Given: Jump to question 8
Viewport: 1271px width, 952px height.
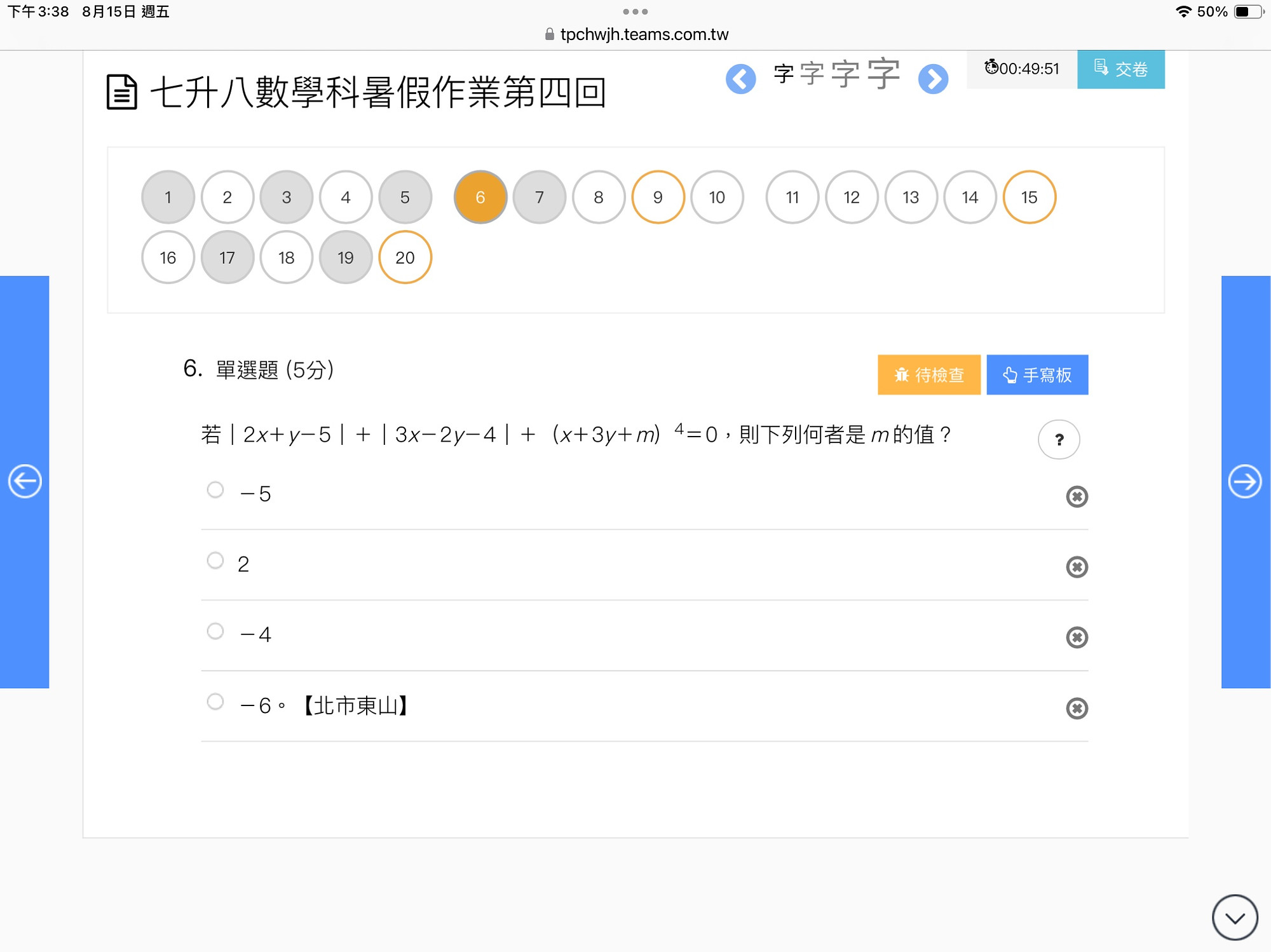Looking at the screenshot, I should (599, 197).
